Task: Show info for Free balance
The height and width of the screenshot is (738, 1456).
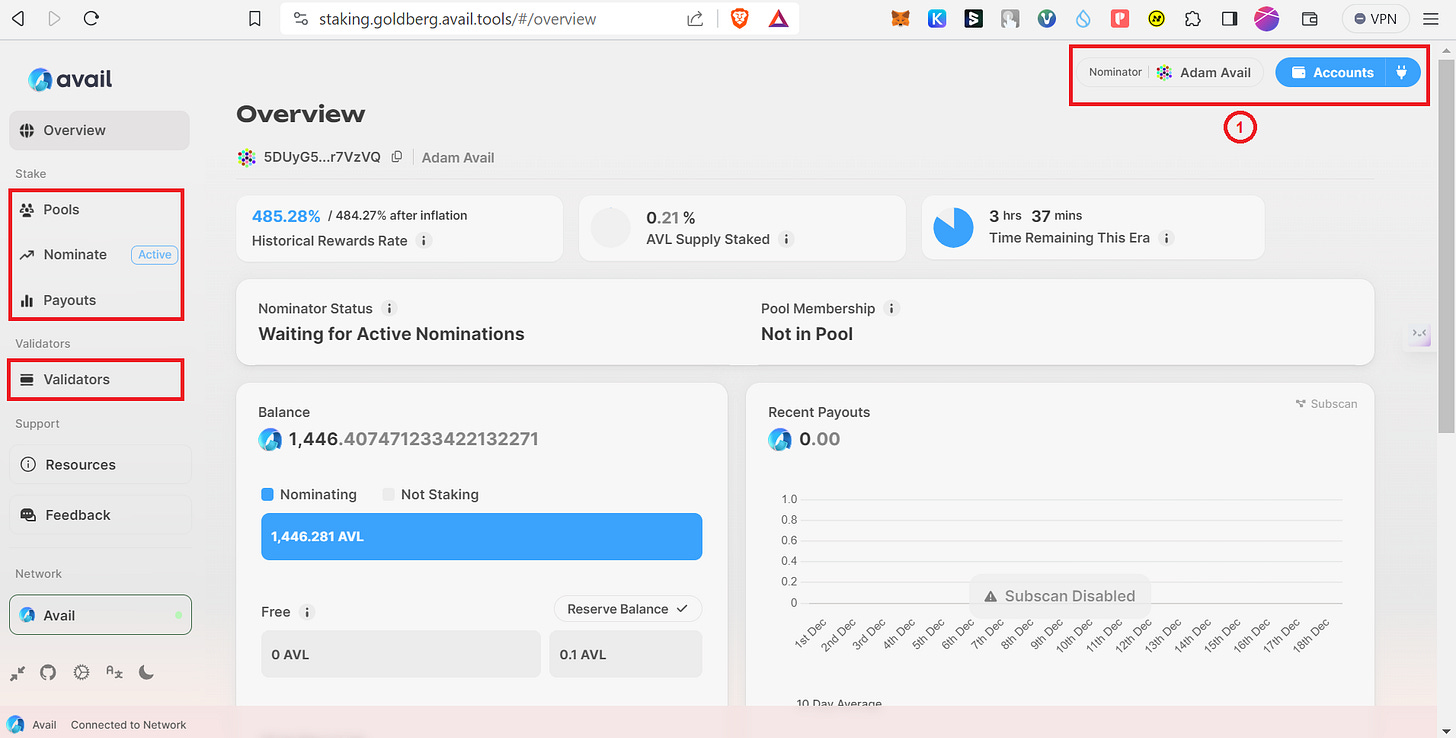Action: [x=307, y=612]
